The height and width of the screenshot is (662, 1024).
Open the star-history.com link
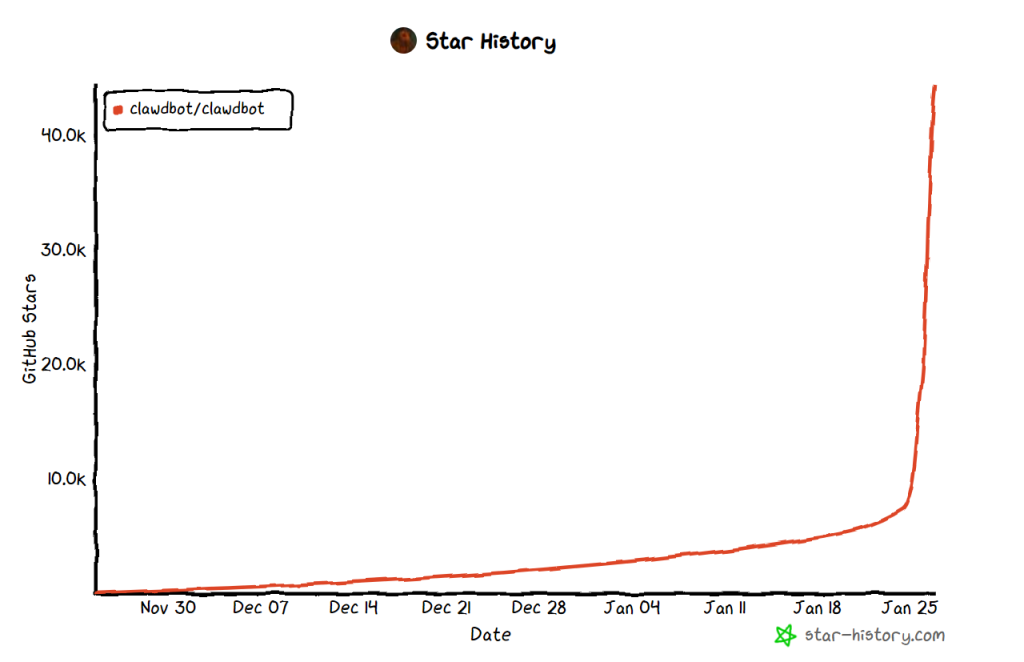click(874, 635)
